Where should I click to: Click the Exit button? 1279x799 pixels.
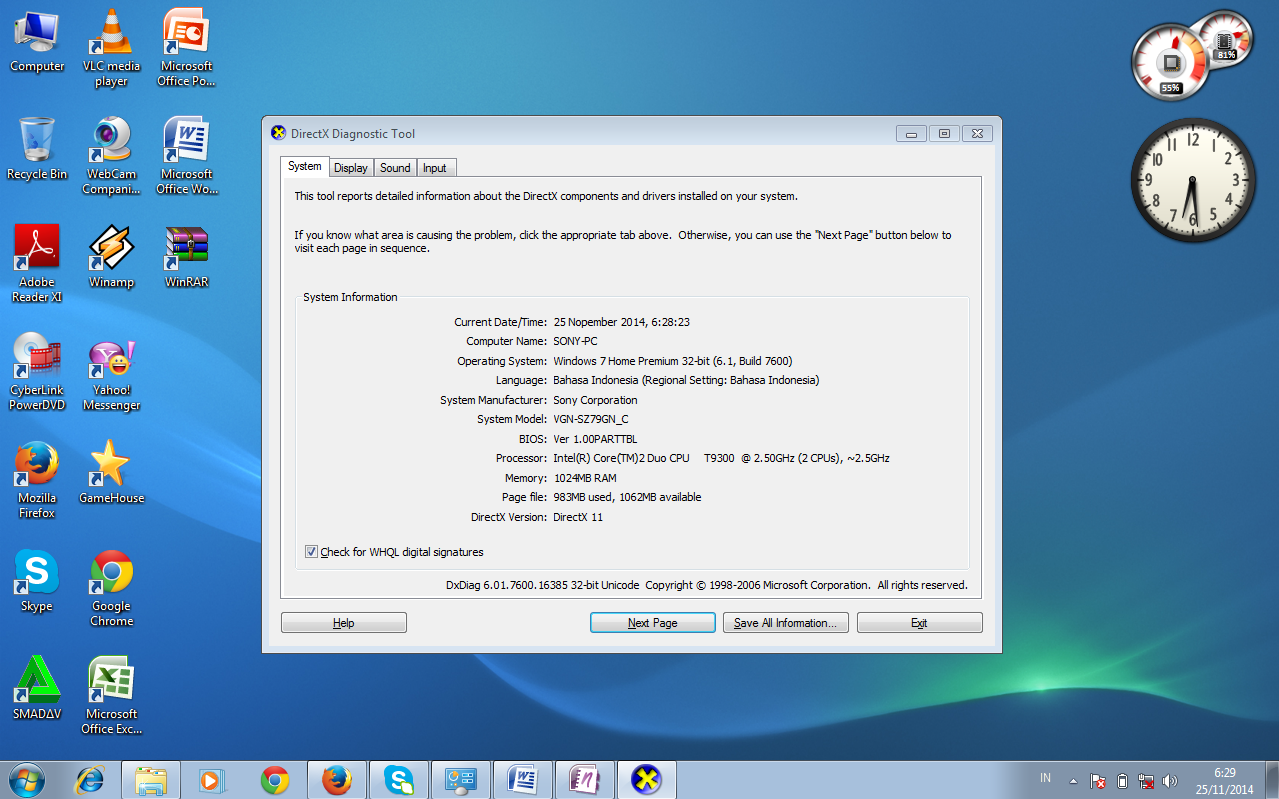click(x=920, y=623)
